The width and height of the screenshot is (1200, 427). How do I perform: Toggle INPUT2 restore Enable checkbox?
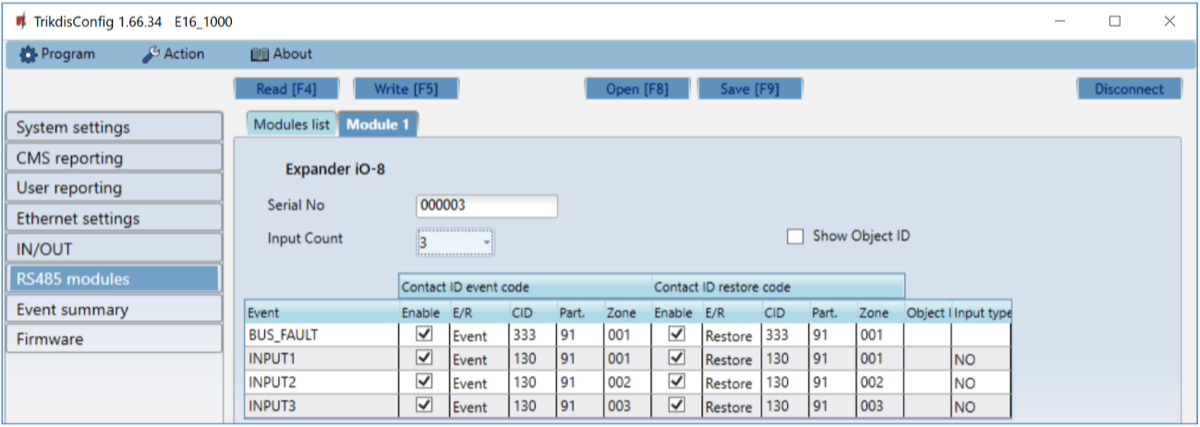(x=676, y=382)
